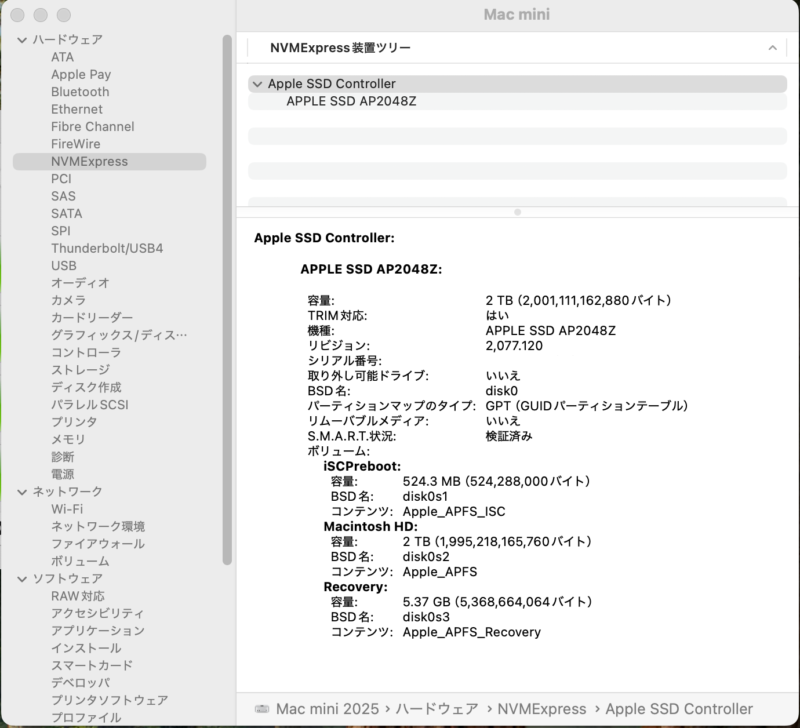Click the sidebar vertical scrollbar

tap(227, 300)
